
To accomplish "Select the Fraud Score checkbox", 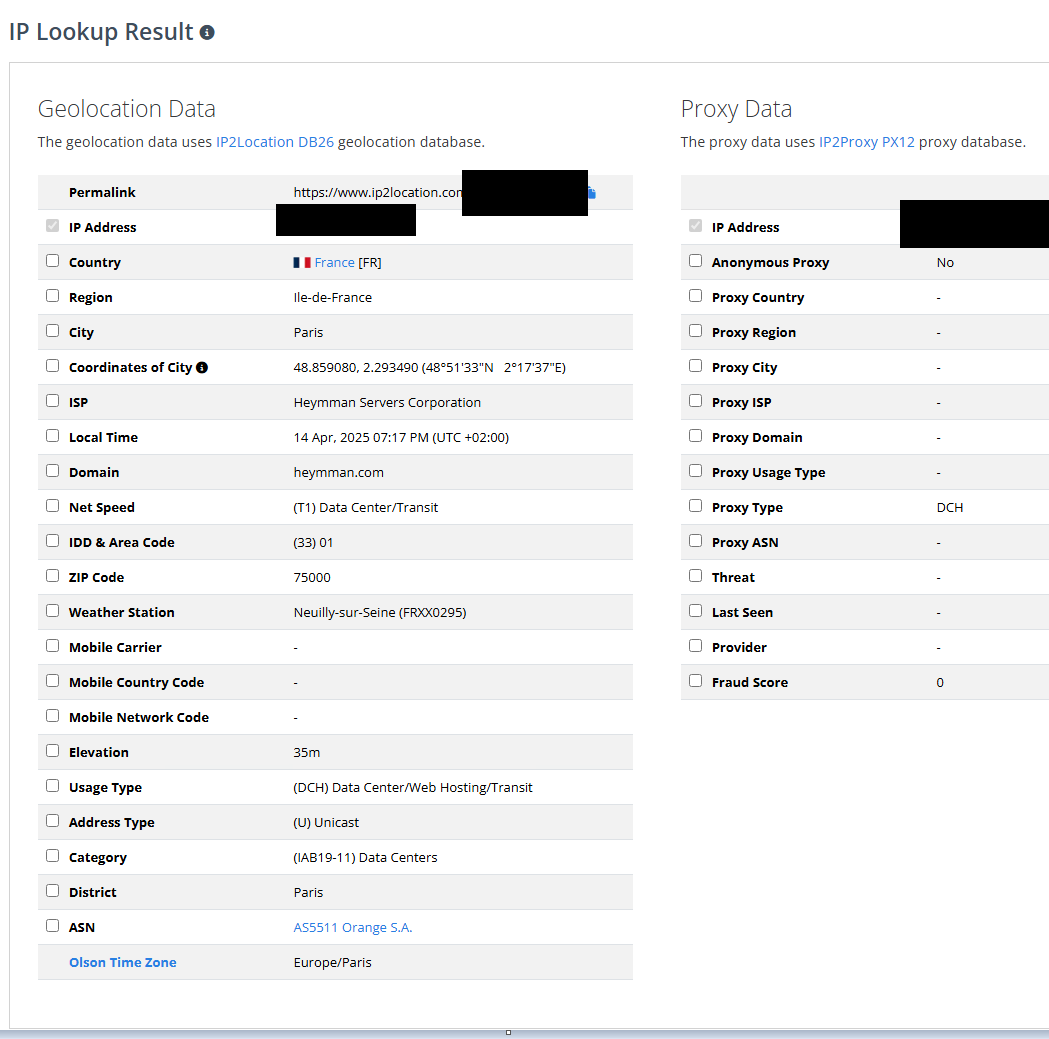I will pos(696,680).
